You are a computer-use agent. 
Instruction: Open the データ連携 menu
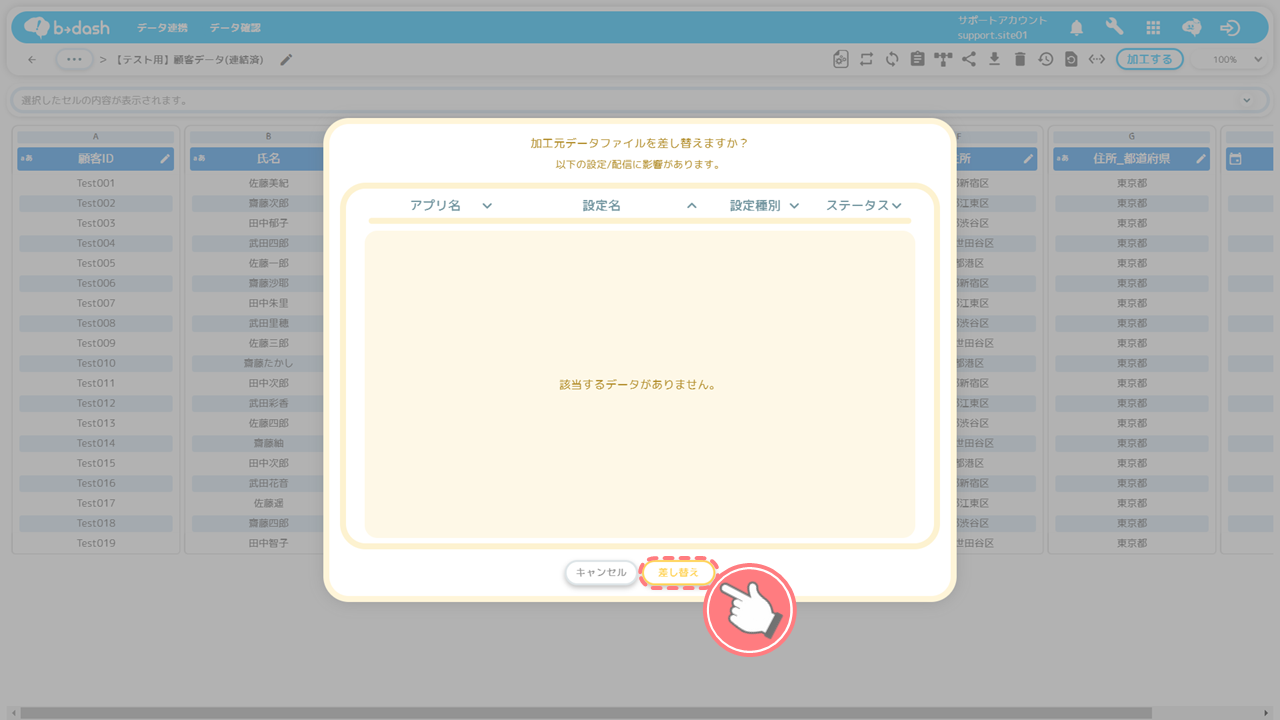(x=162, y=28)
